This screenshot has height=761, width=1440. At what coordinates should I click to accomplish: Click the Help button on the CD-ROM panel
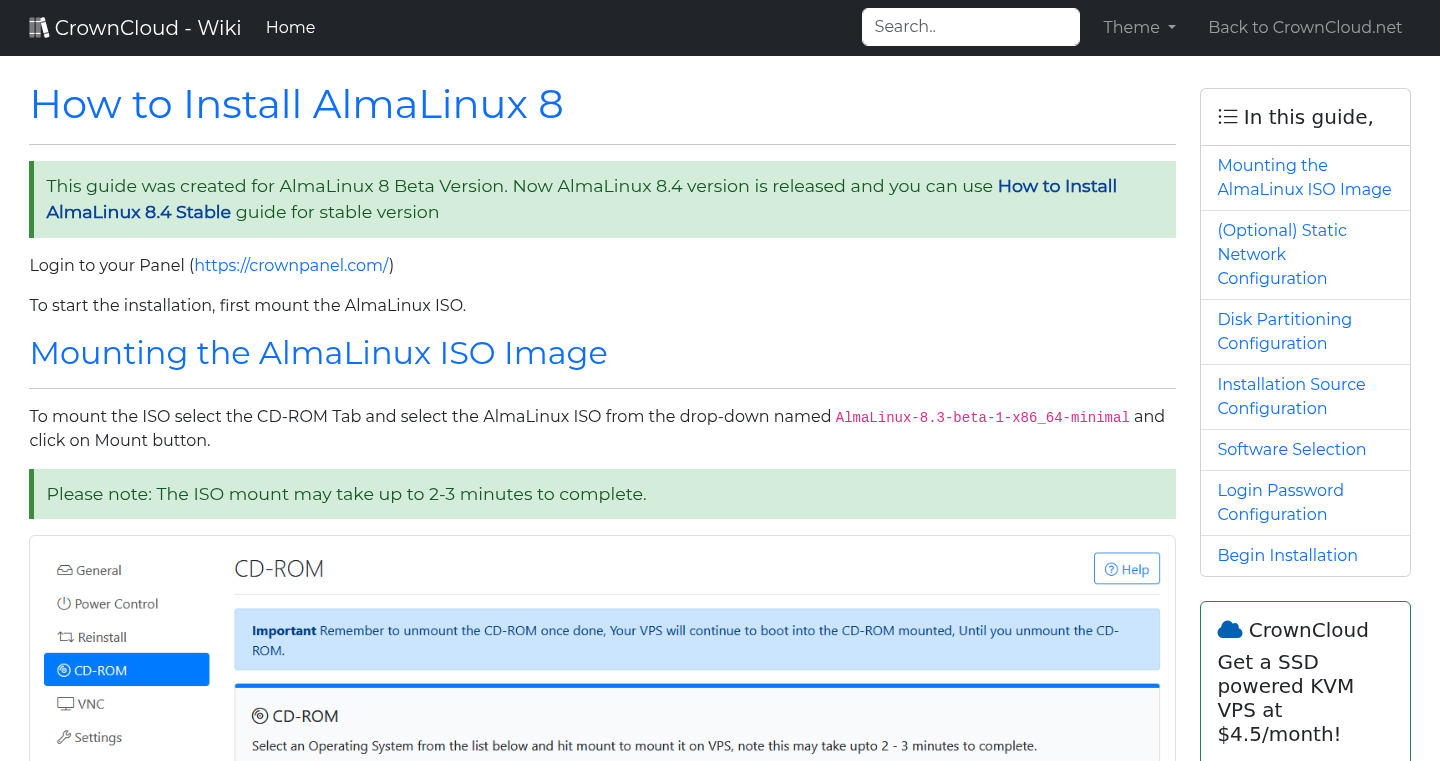(1126, 568)
